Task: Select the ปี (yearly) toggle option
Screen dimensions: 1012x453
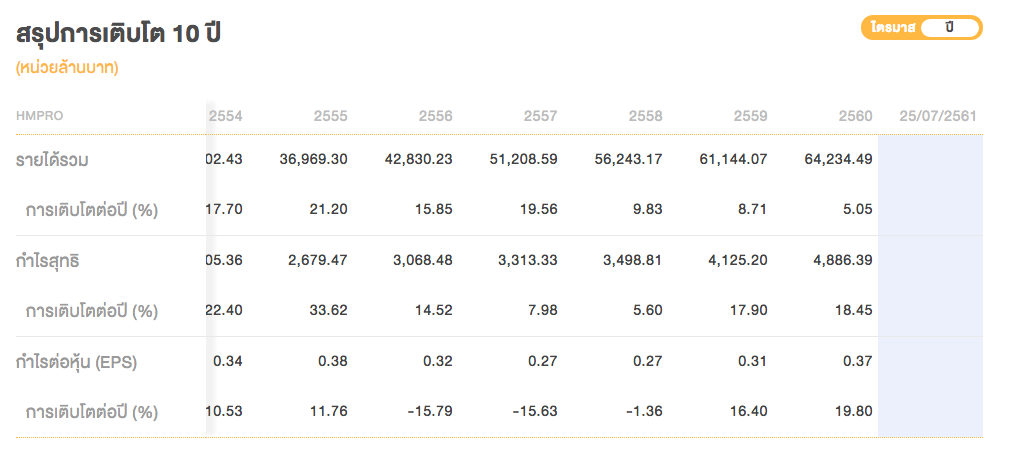Action: click(x=949, y=28)
